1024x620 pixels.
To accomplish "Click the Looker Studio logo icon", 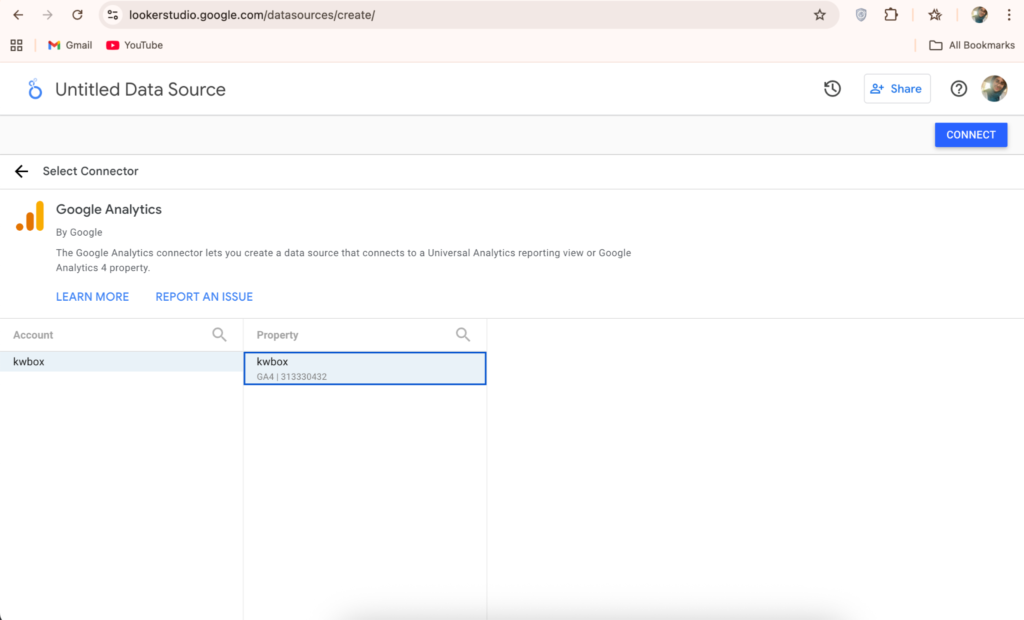I will pyautogui.click(x=35, y=89).
